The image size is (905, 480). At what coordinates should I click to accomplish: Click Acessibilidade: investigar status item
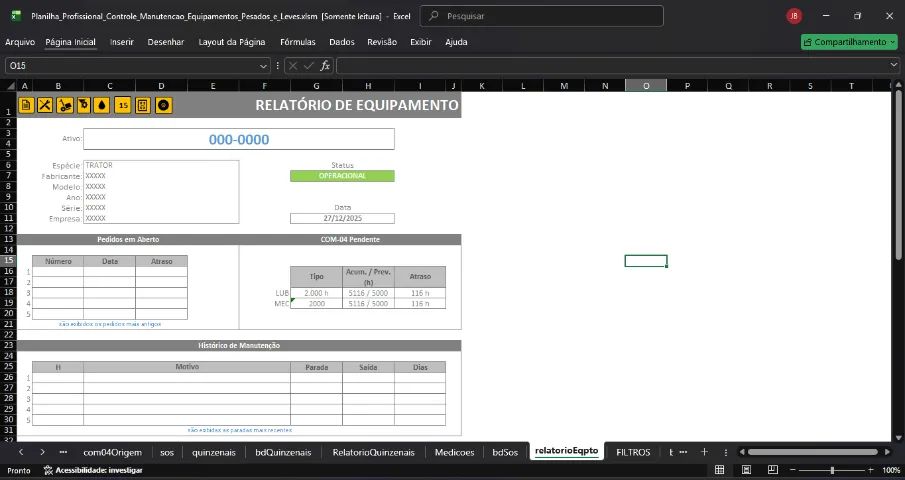tap(94, 470)
